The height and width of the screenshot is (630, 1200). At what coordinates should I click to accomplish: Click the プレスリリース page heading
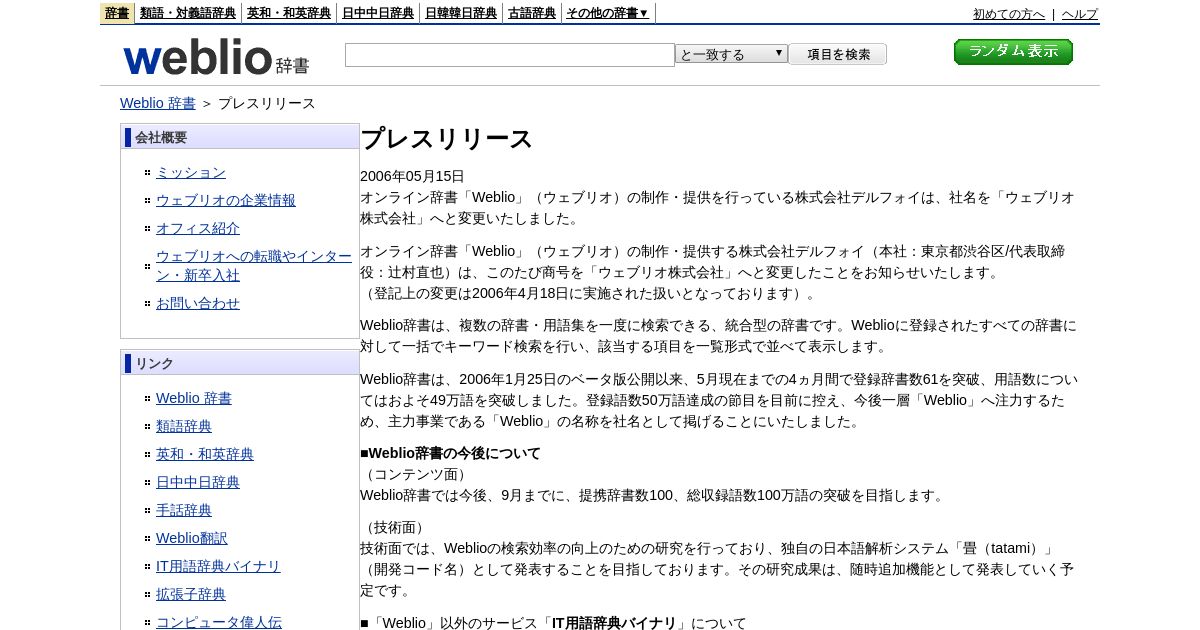pyautogui.click(x=447, y=139)
